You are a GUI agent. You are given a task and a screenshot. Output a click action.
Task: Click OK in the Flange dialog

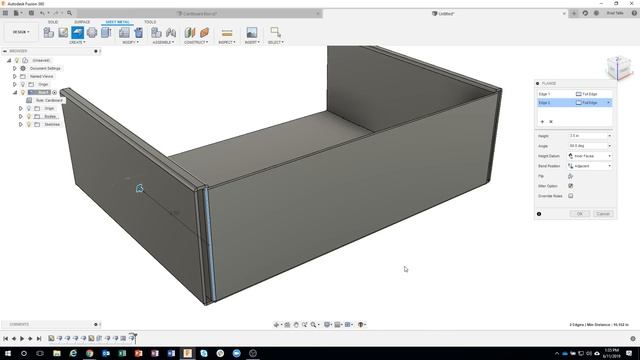point(580,214)
